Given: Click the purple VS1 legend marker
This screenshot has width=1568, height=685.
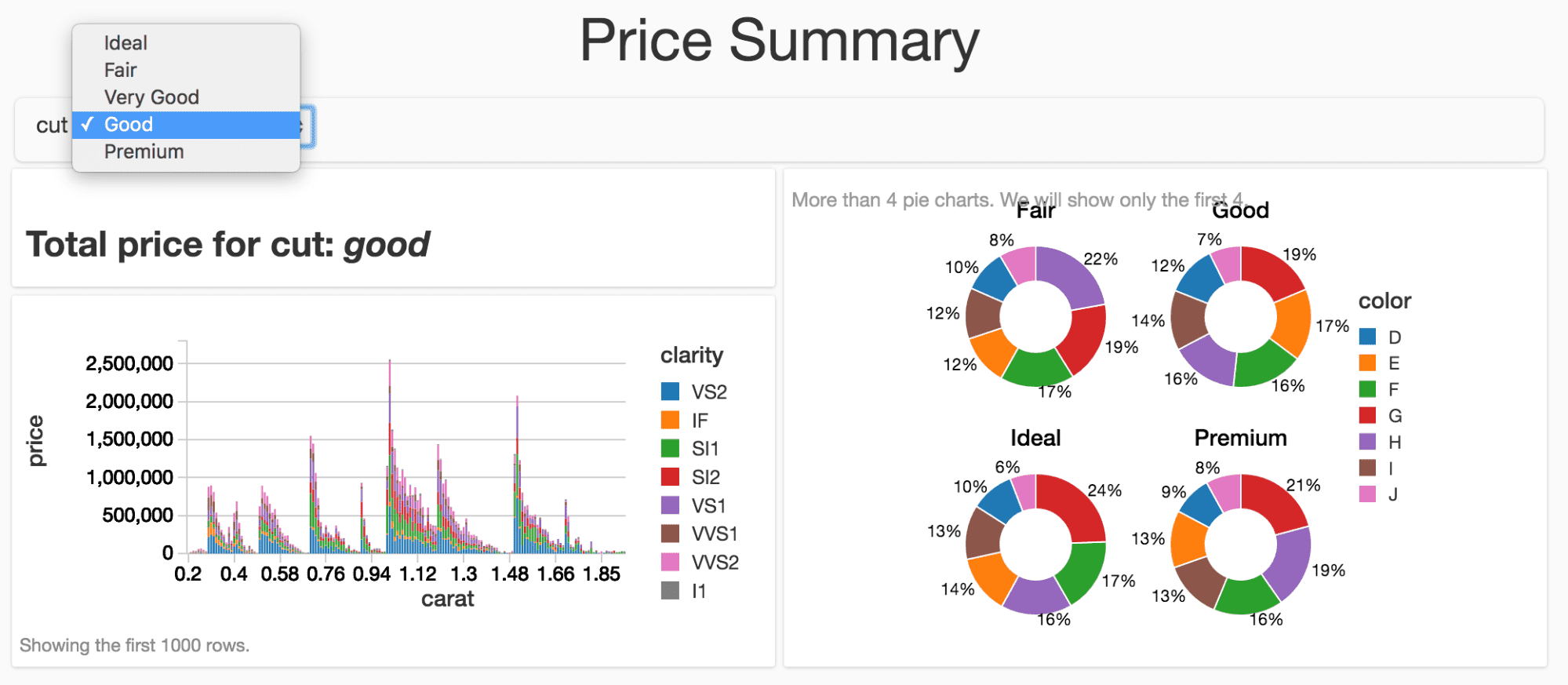Looking at the screenshot, I should click(671, 505).
